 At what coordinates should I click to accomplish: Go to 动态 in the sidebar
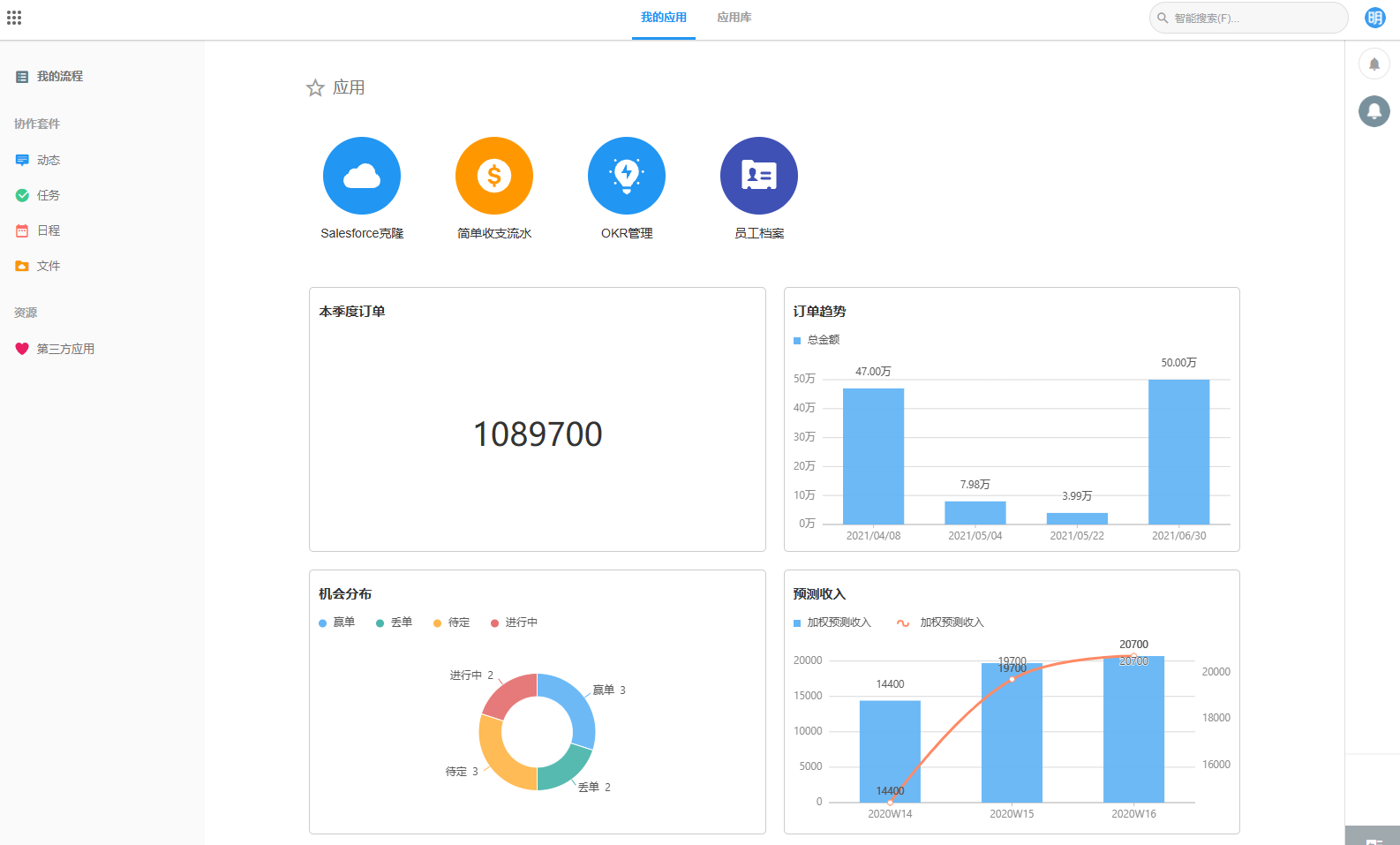coord(49,160)
